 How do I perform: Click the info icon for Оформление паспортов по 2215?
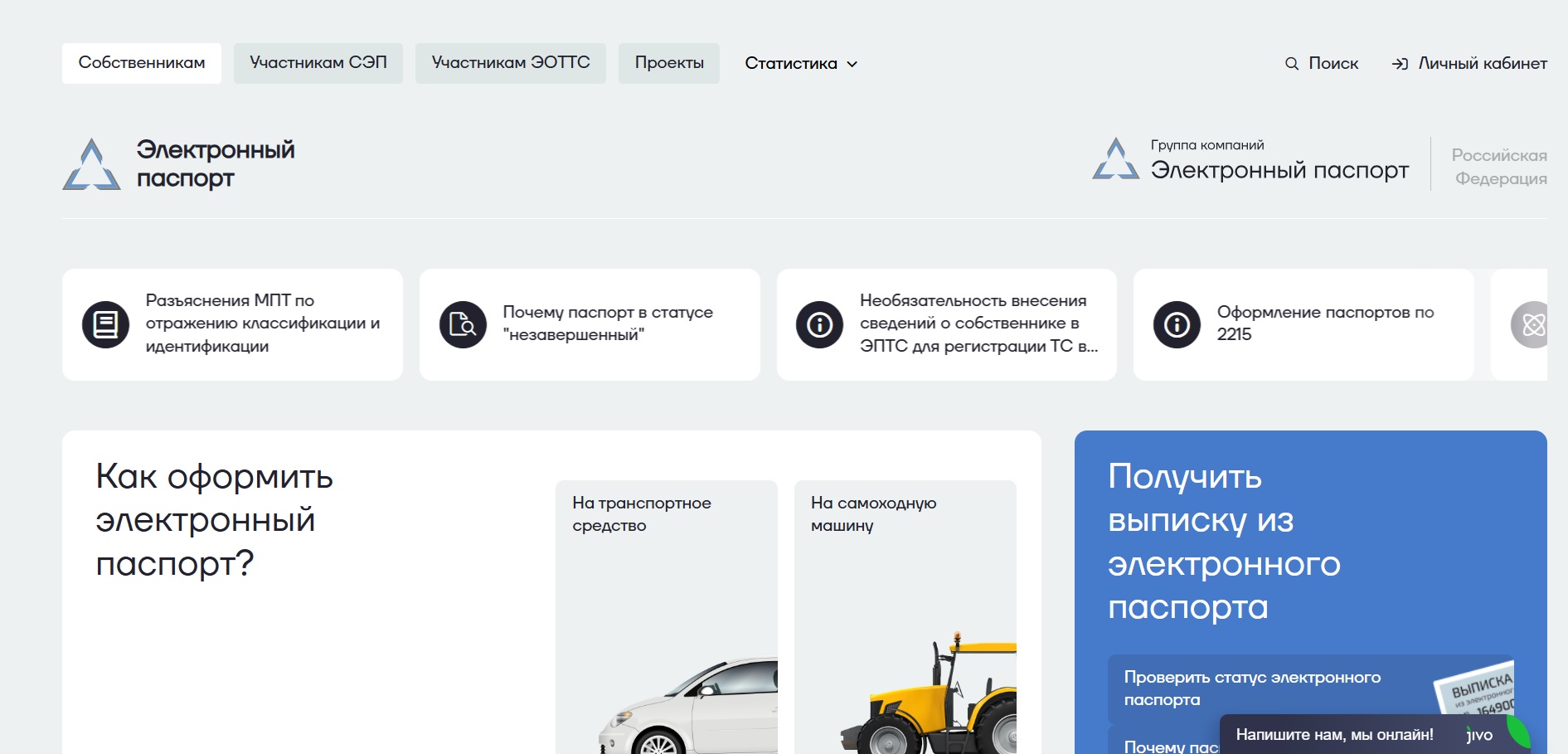[x=1177, y=324]
